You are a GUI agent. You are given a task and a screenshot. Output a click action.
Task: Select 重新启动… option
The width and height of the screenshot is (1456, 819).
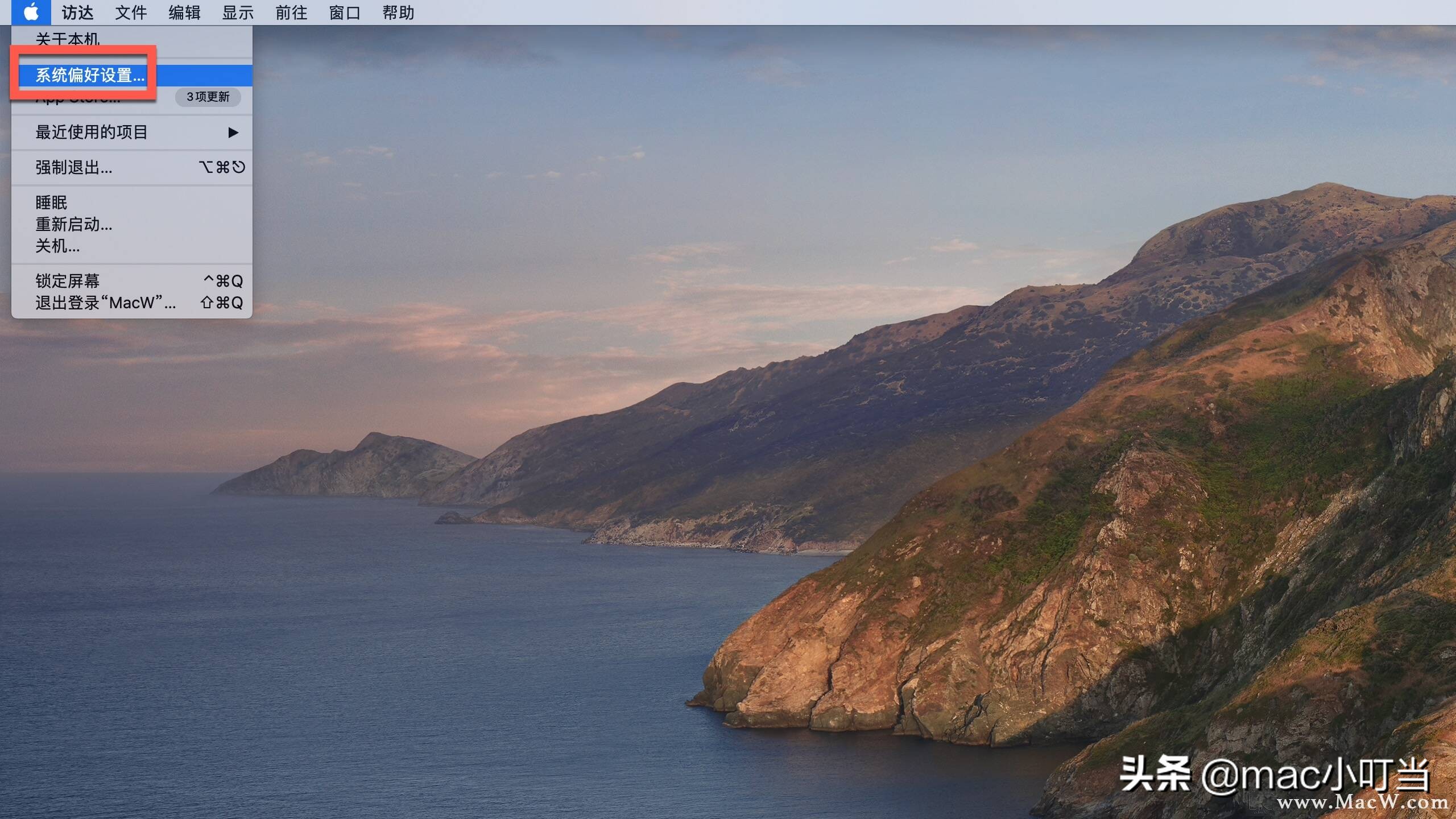pyautogui.click(x=74, y=224)
